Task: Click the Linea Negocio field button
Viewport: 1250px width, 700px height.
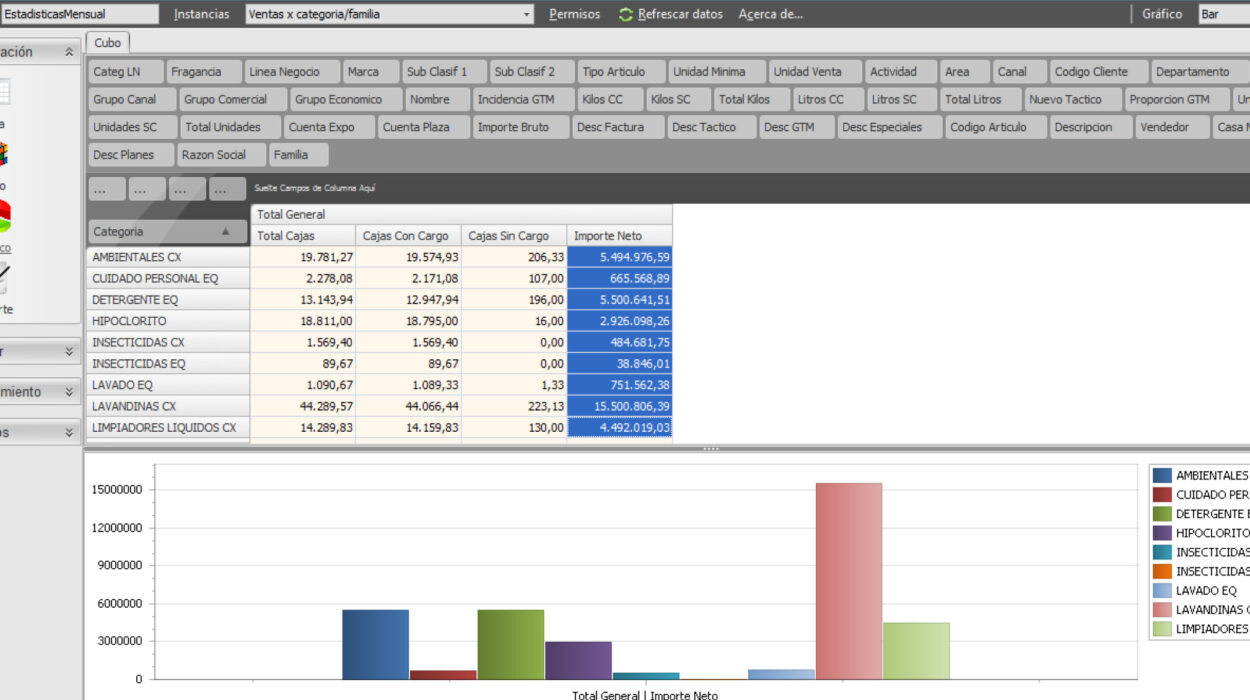Action: [291, 72]
